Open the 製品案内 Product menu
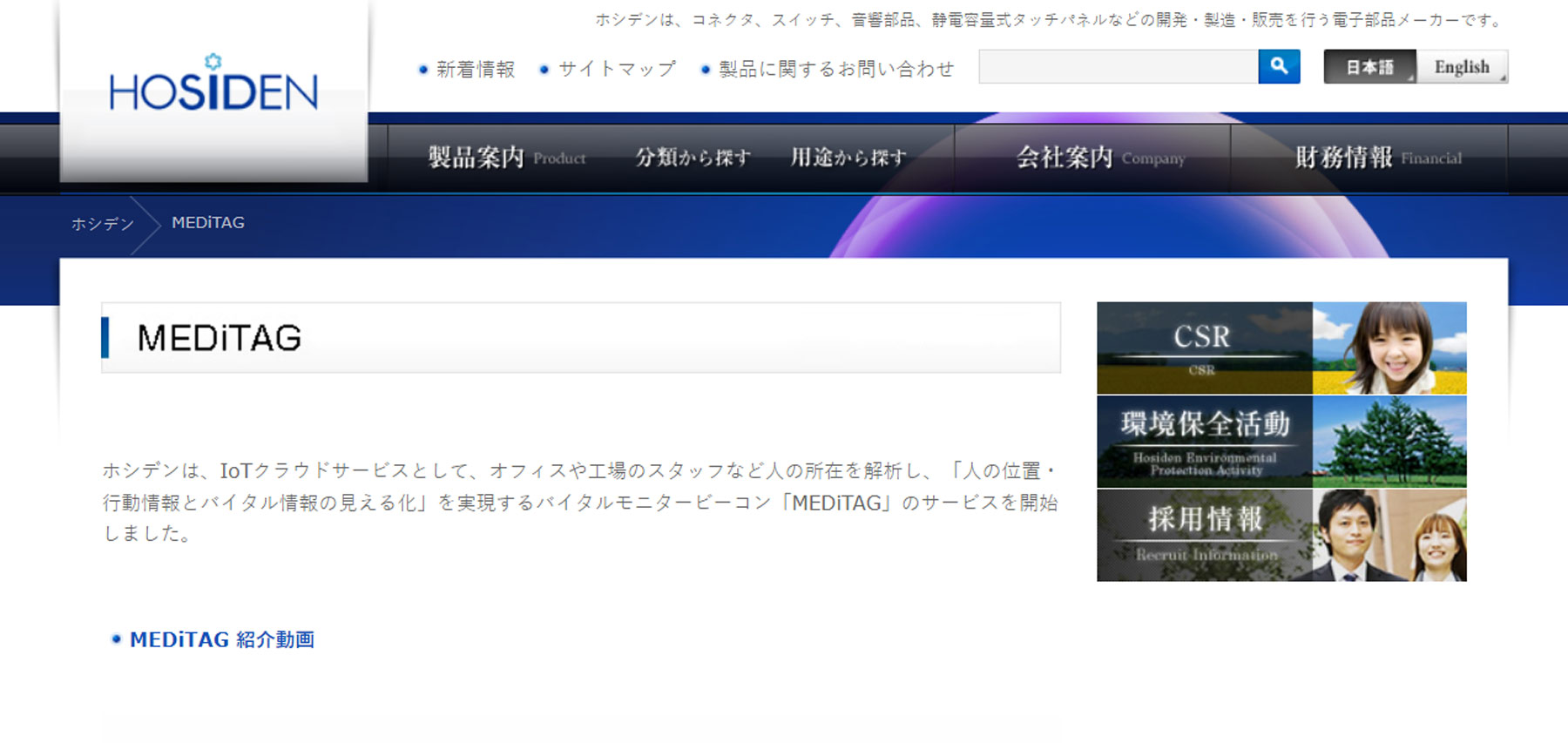This screenshot has height=743, width=1568. point(507,158)
